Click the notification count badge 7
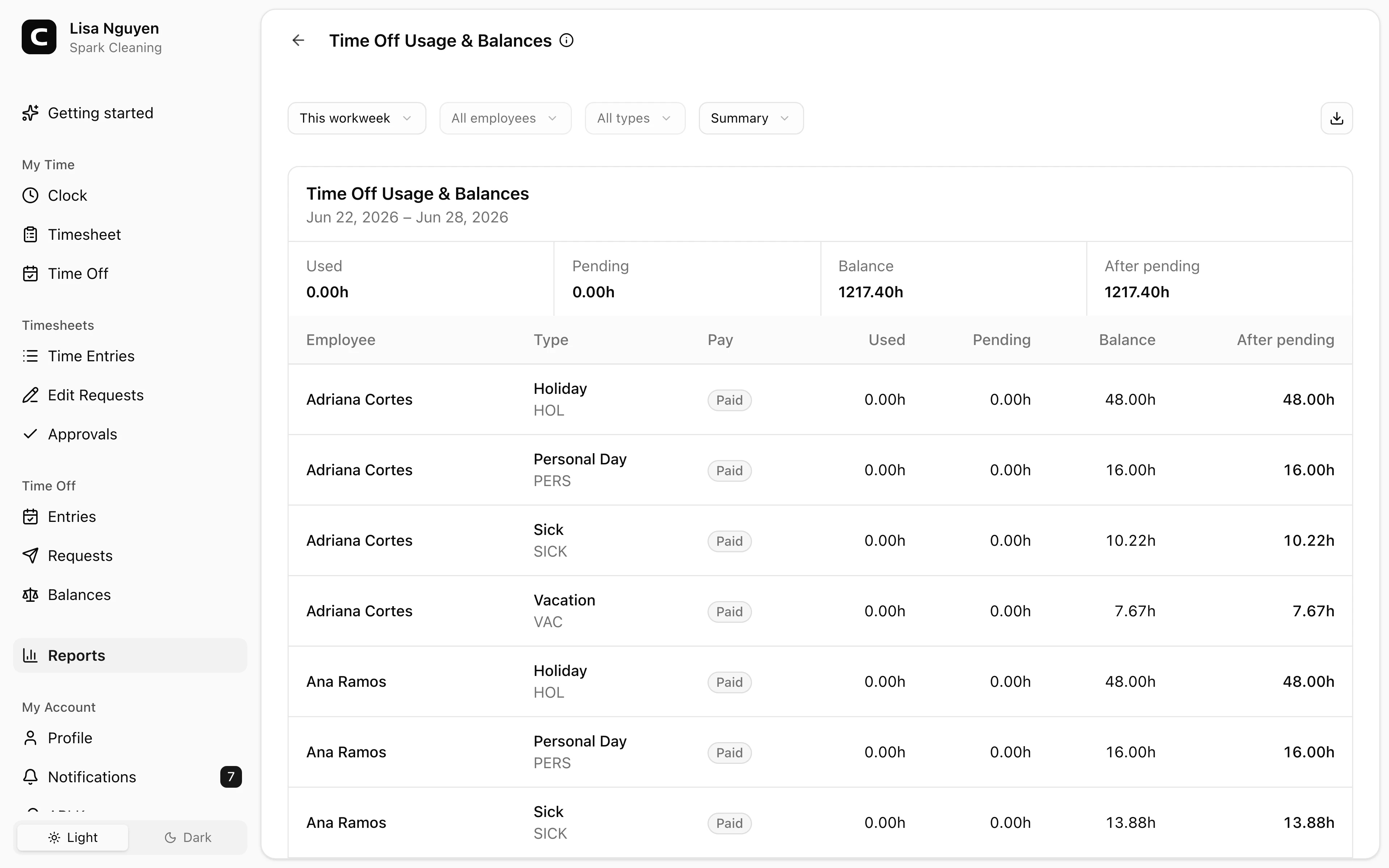 click(x=231, y=777)
